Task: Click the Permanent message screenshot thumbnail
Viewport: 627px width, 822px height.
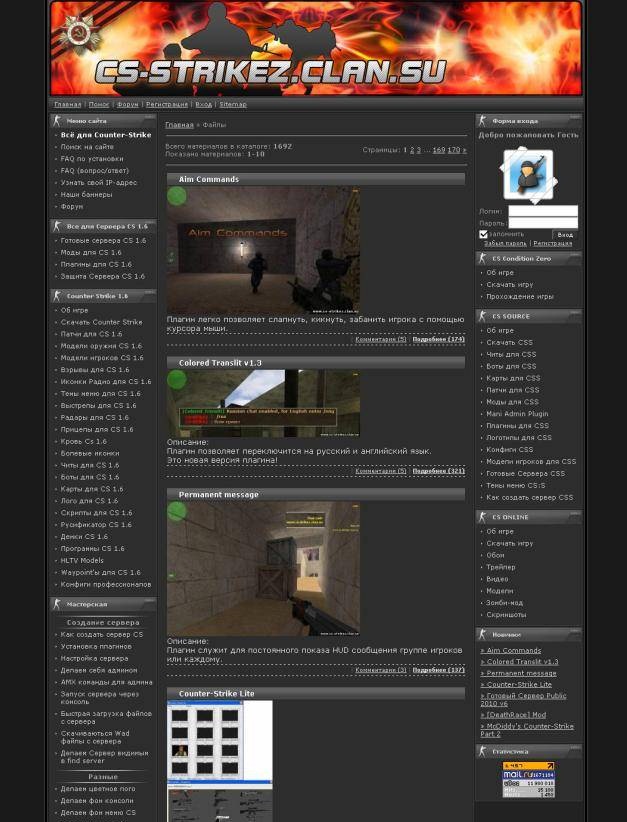Action: [263, 569]
